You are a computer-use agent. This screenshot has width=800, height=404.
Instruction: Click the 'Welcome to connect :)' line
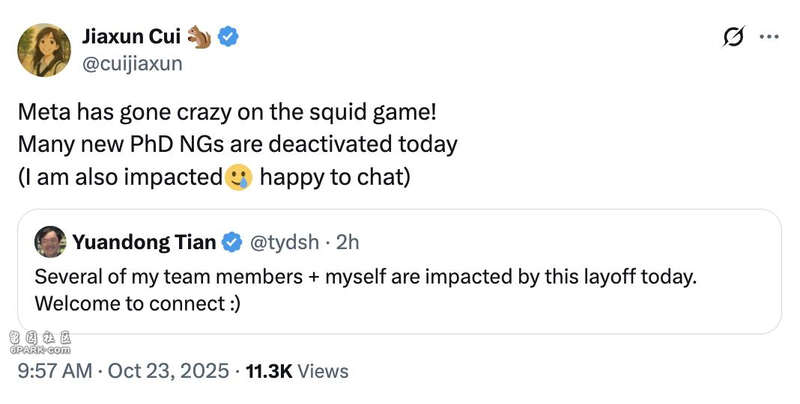[x=136, y=303]
